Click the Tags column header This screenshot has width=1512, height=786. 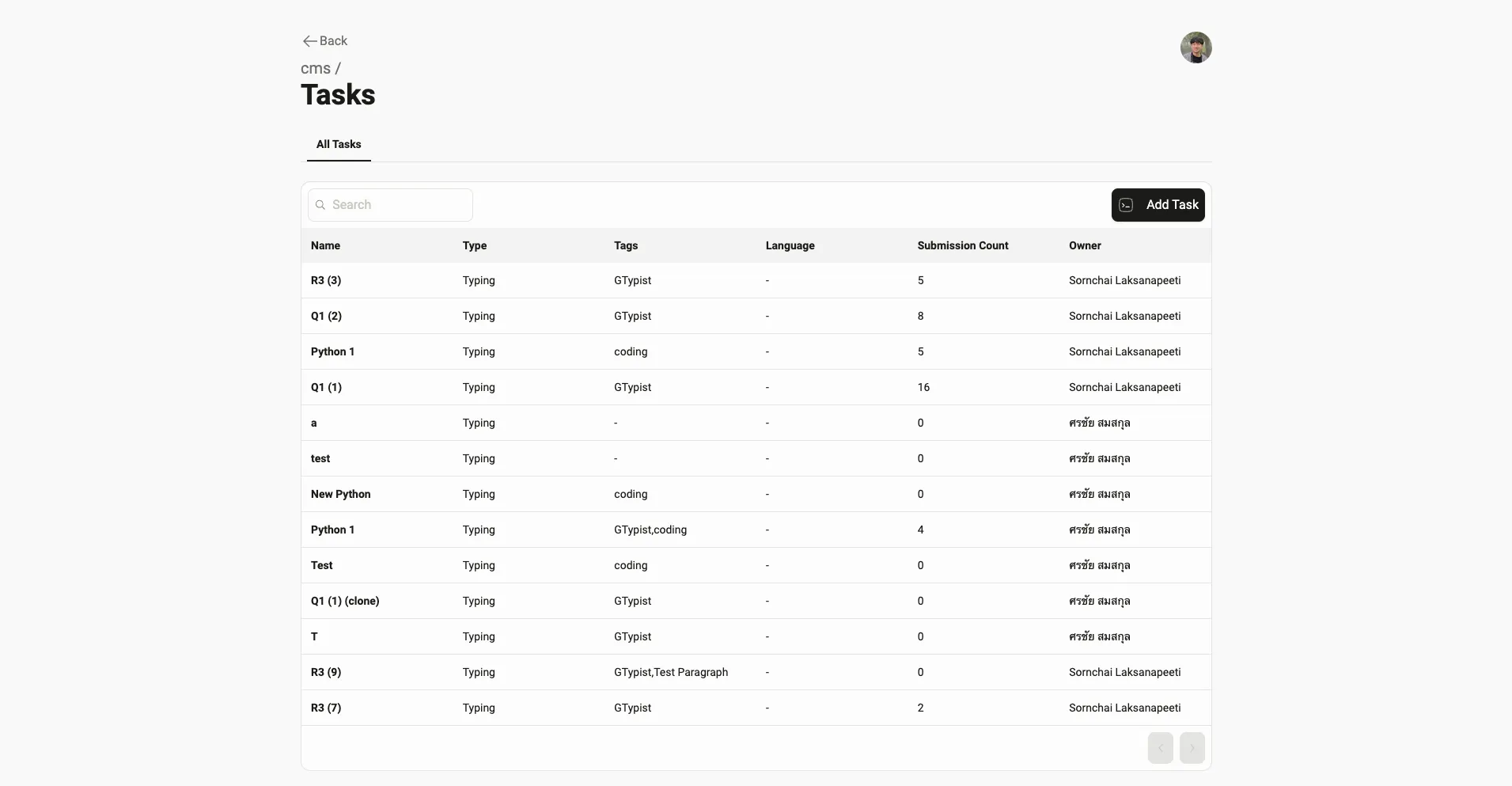[x=626, y=245]
